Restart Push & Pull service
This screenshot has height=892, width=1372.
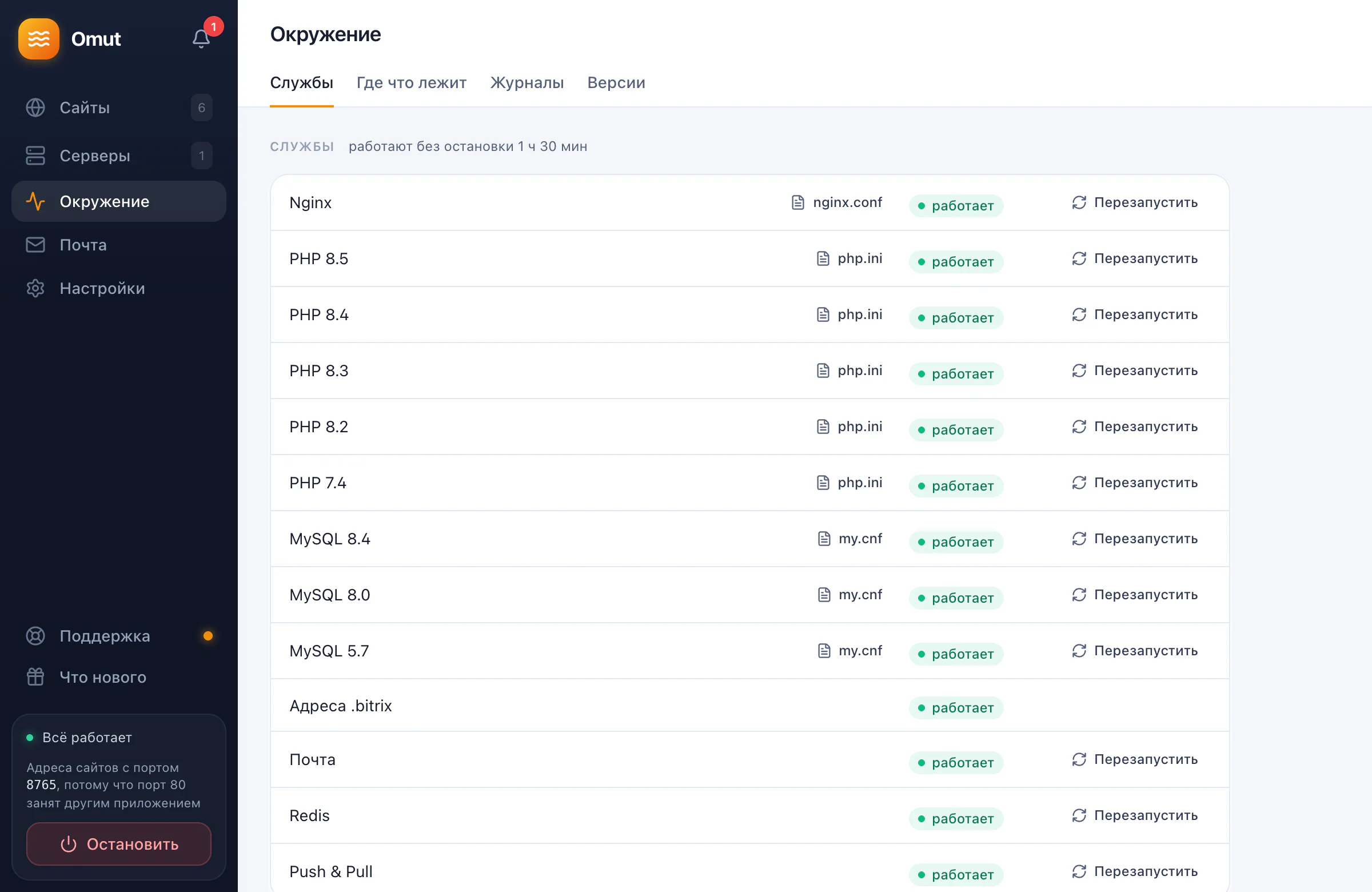pyautogui.click(x=1135, y=871)
